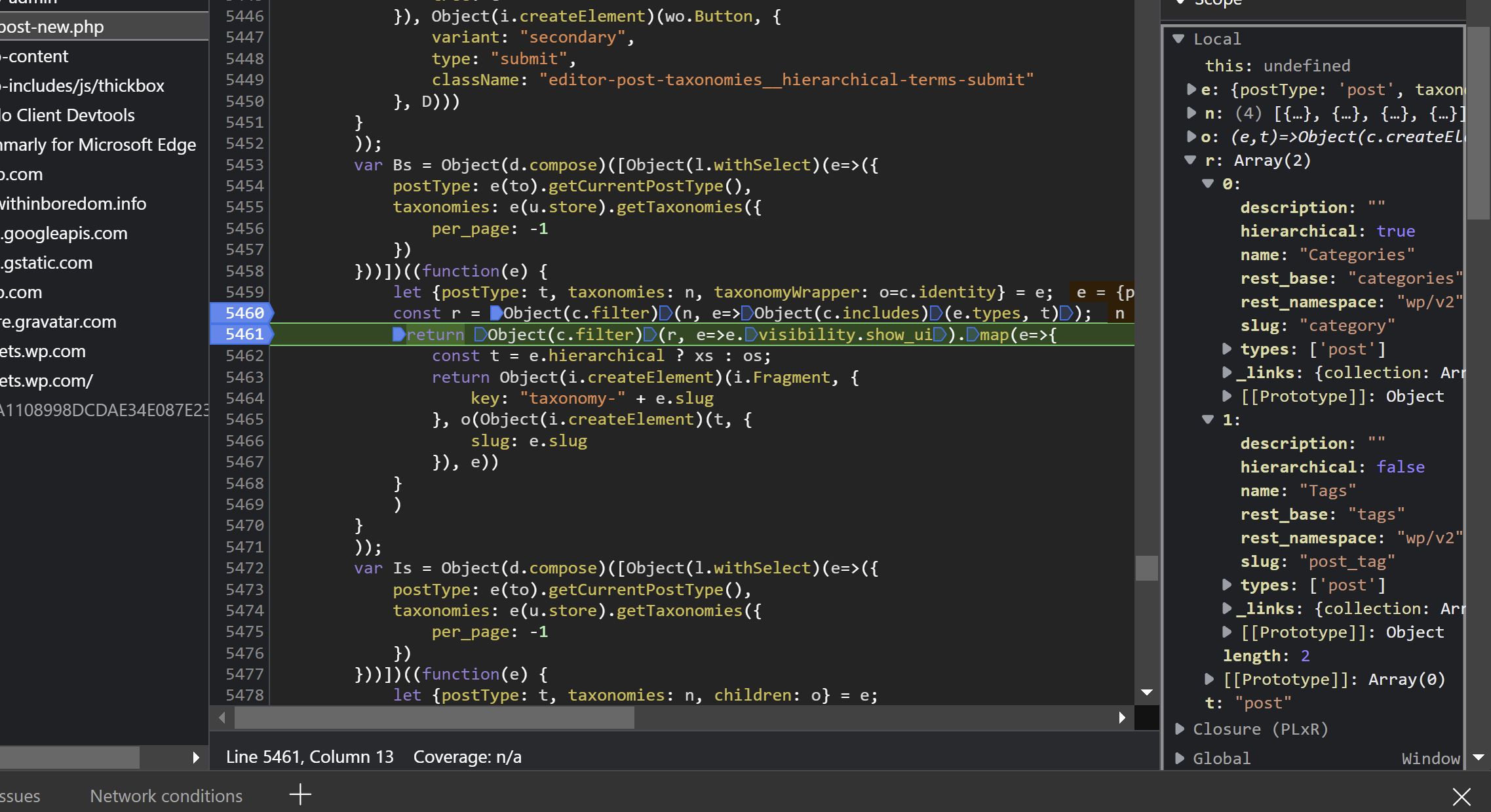Expand the Closure (PLxR) scope entry

tap(1180, 729)
